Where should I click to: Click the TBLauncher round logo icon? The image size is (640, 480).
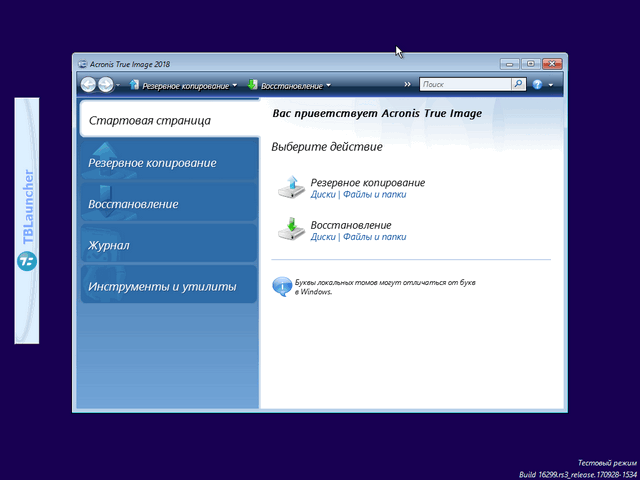point(27,263)
